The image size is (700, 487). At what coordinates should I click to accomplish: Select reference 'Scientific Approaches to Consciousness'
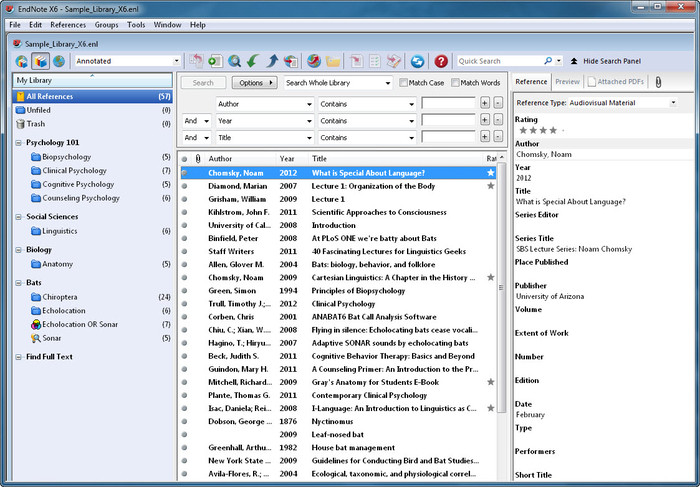pos(338,212)
